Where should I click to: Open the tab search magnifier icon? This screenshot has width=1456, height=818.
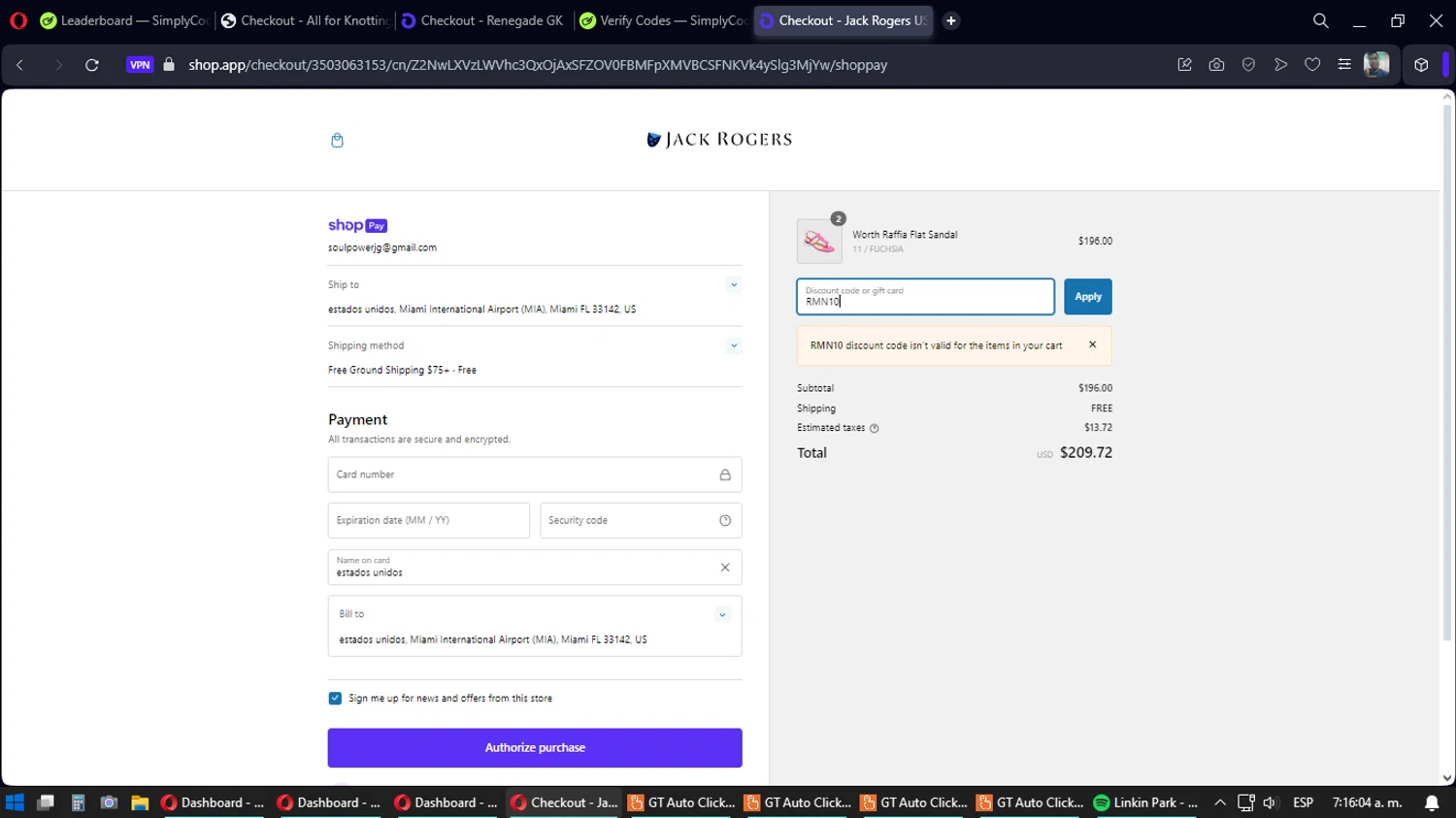click(1321, 20)
